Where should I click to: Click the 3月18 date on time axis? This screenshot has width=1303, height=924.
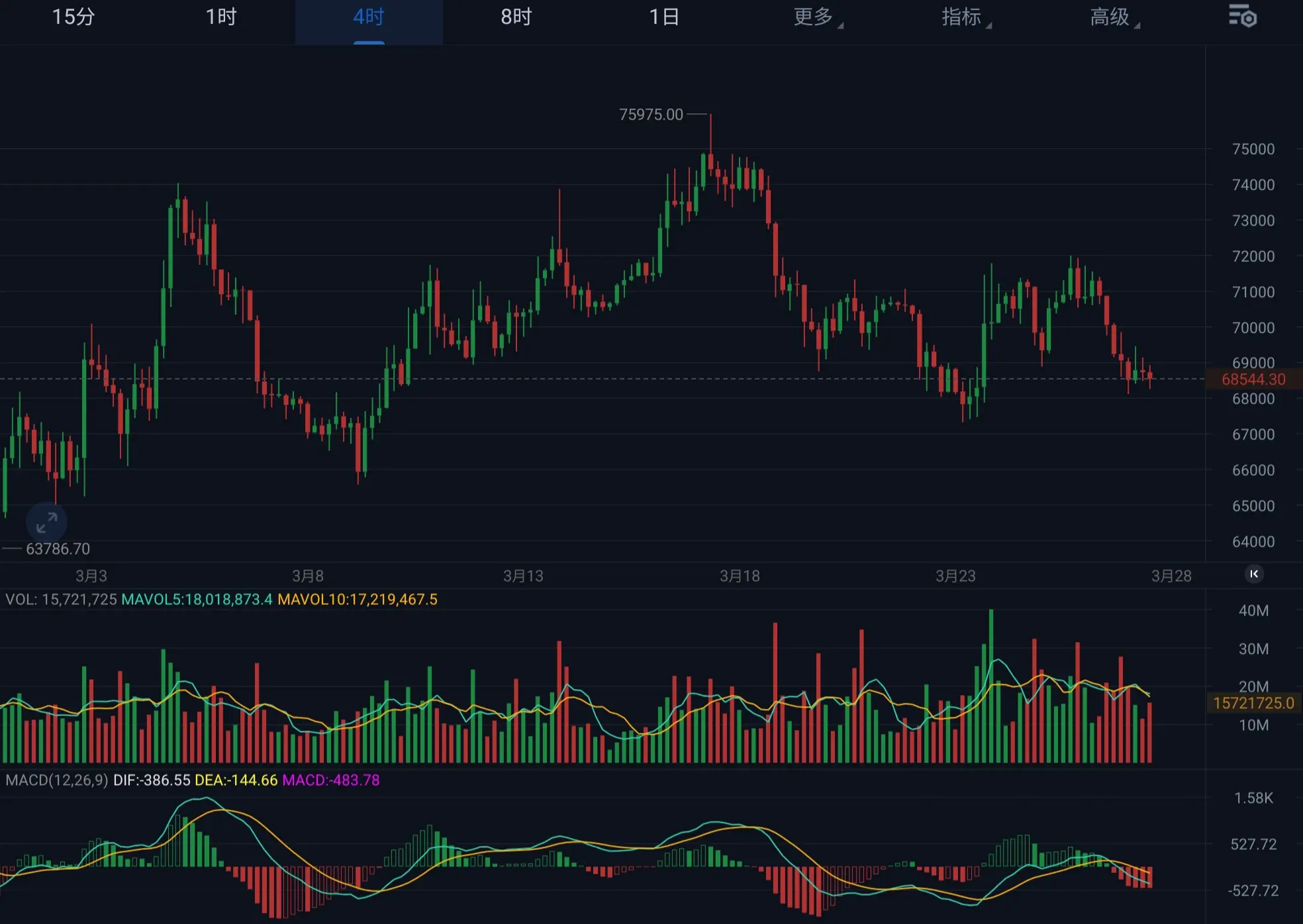[x=740, y=576]
